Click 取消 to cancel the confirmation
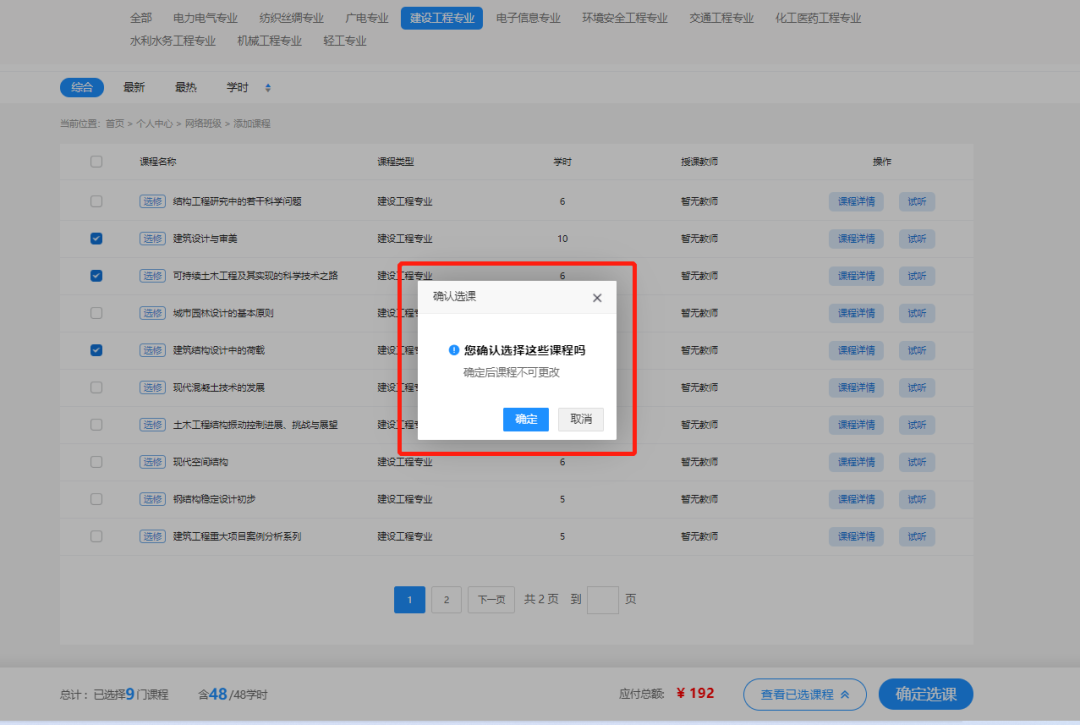Viewport: 1080px width, 725px height. [581, 419]
